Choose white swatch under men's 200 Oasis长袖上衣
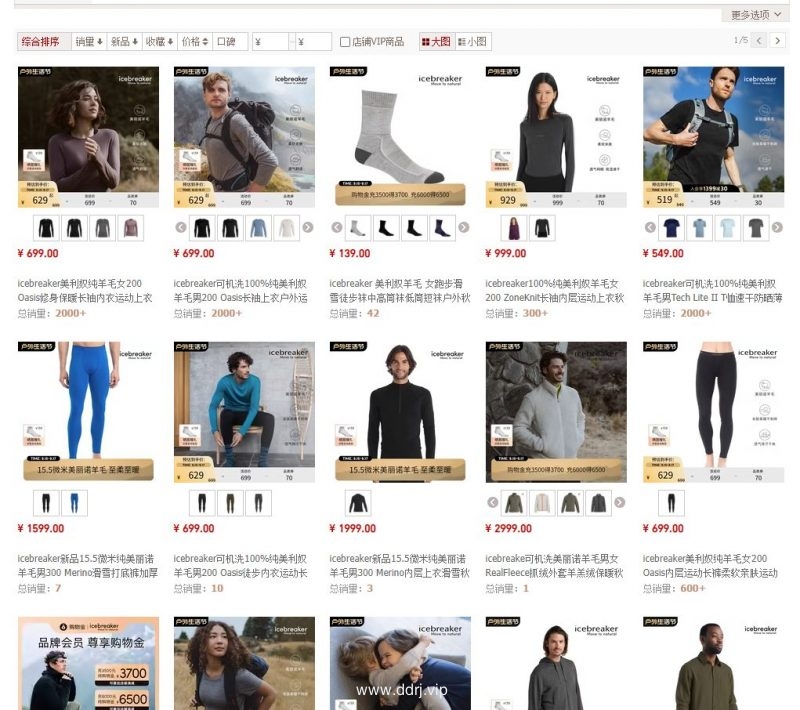 (x=287, y=228)
